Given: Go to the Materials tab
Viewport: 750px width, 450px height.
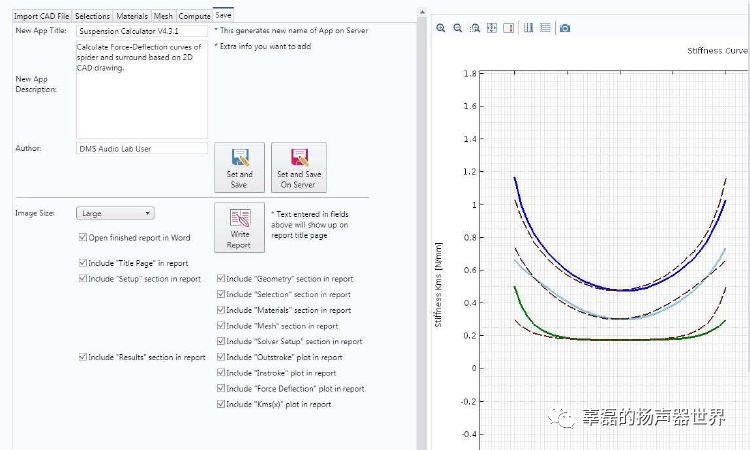Looking at the screenshot, I should (x=132, y=16).
